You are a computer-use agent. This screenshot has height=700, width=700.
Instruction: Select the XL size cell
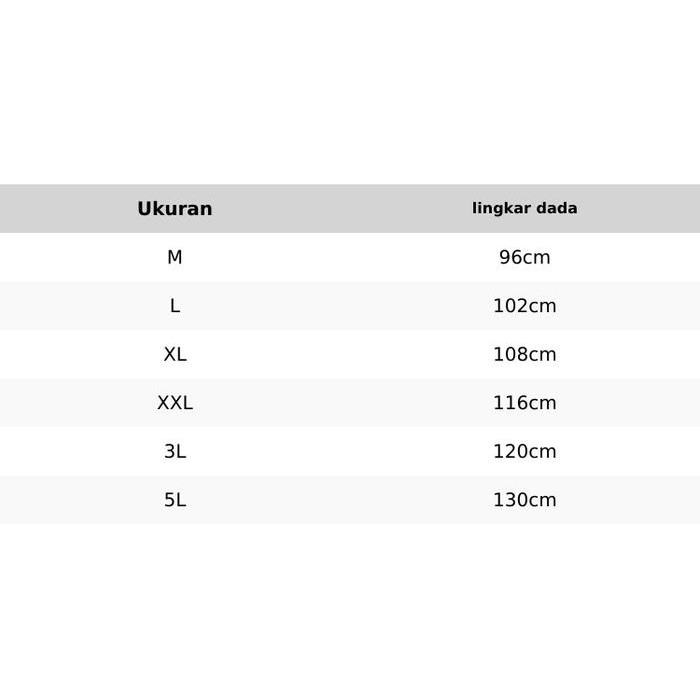click(x=175, y=354)
